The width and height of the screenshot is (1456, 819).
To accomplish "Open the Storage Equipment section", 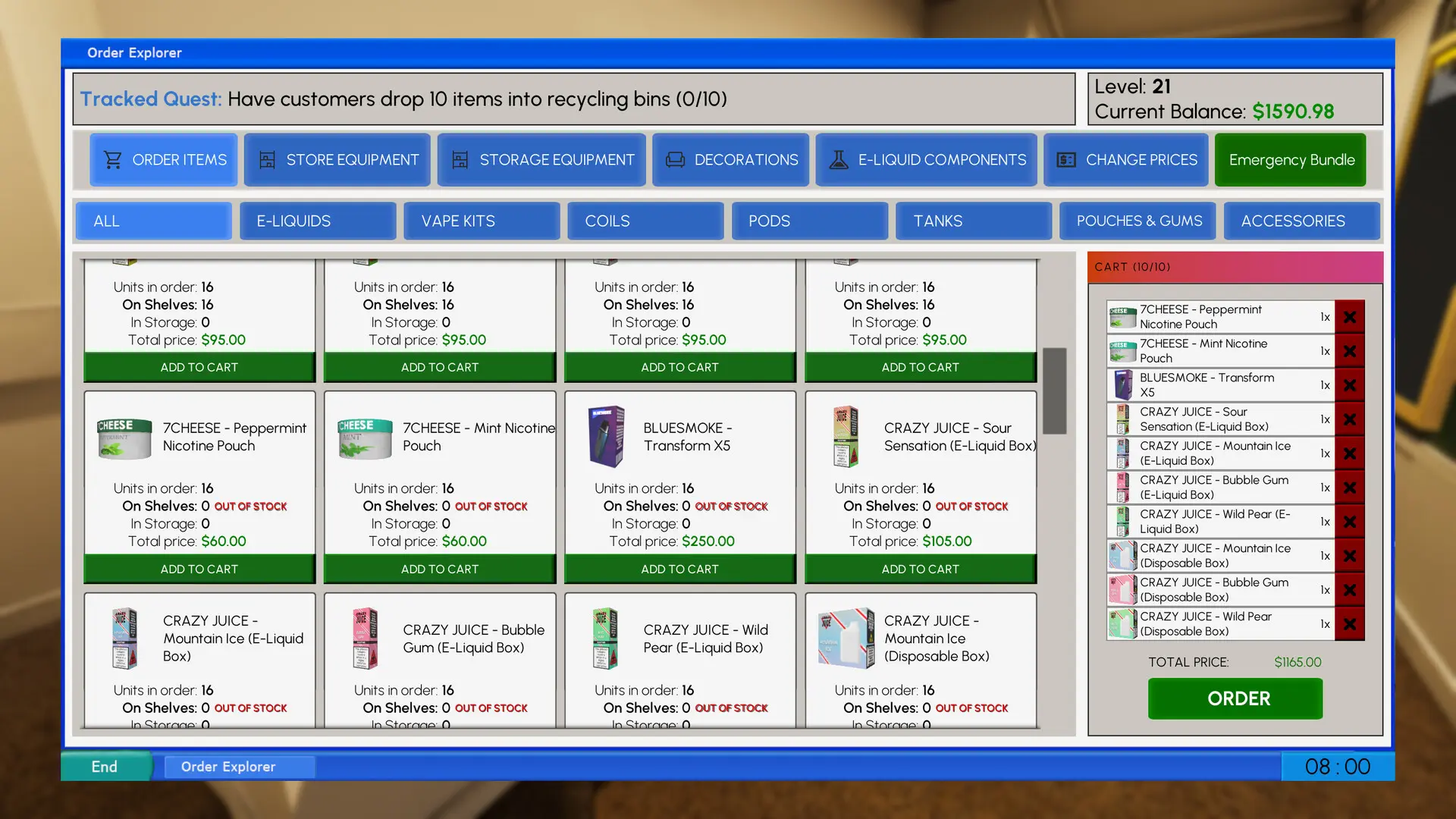I will coord(541,160).
